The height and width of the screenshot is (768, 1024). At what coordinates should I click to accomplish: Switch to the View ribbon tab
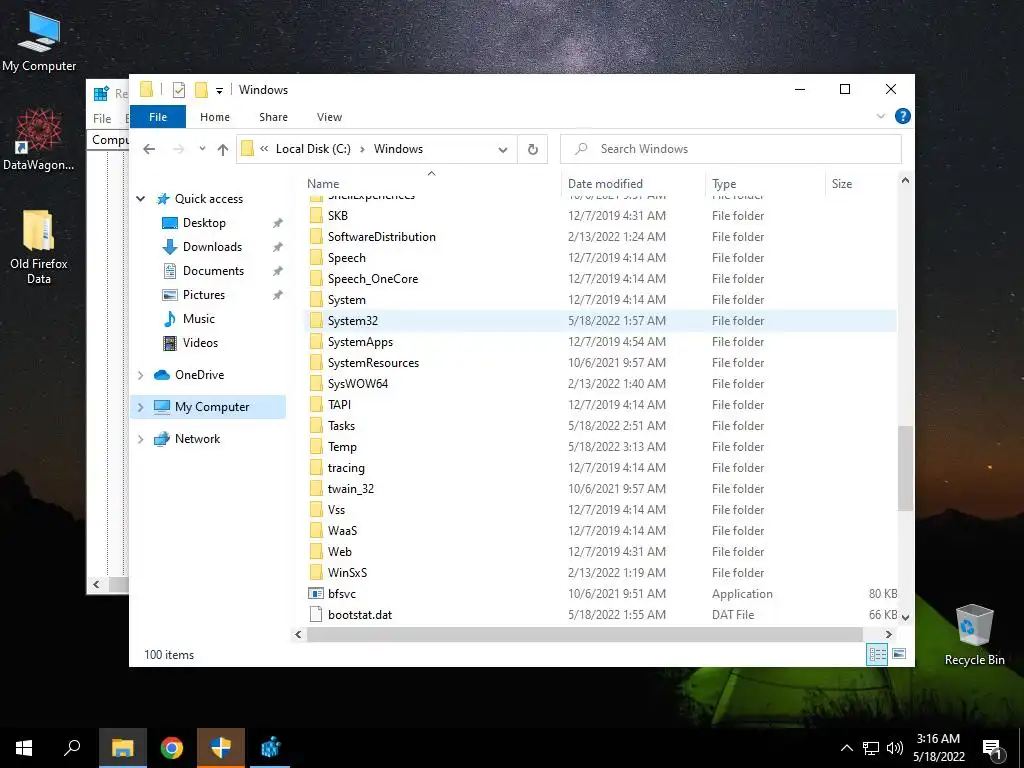329,117
